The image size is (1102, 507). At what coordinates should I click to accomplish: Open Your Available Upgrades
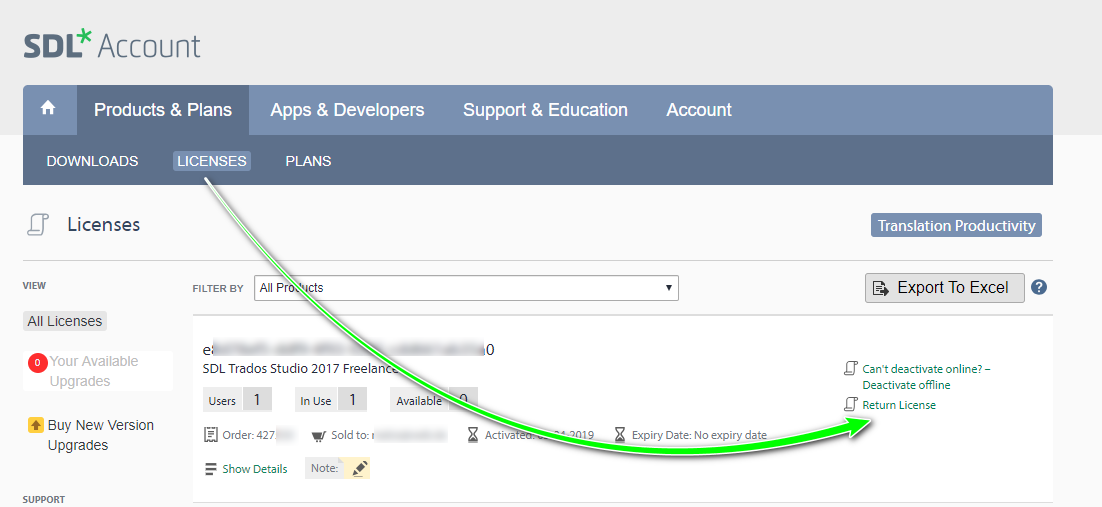pyautogui.click(x=93, y=371)
